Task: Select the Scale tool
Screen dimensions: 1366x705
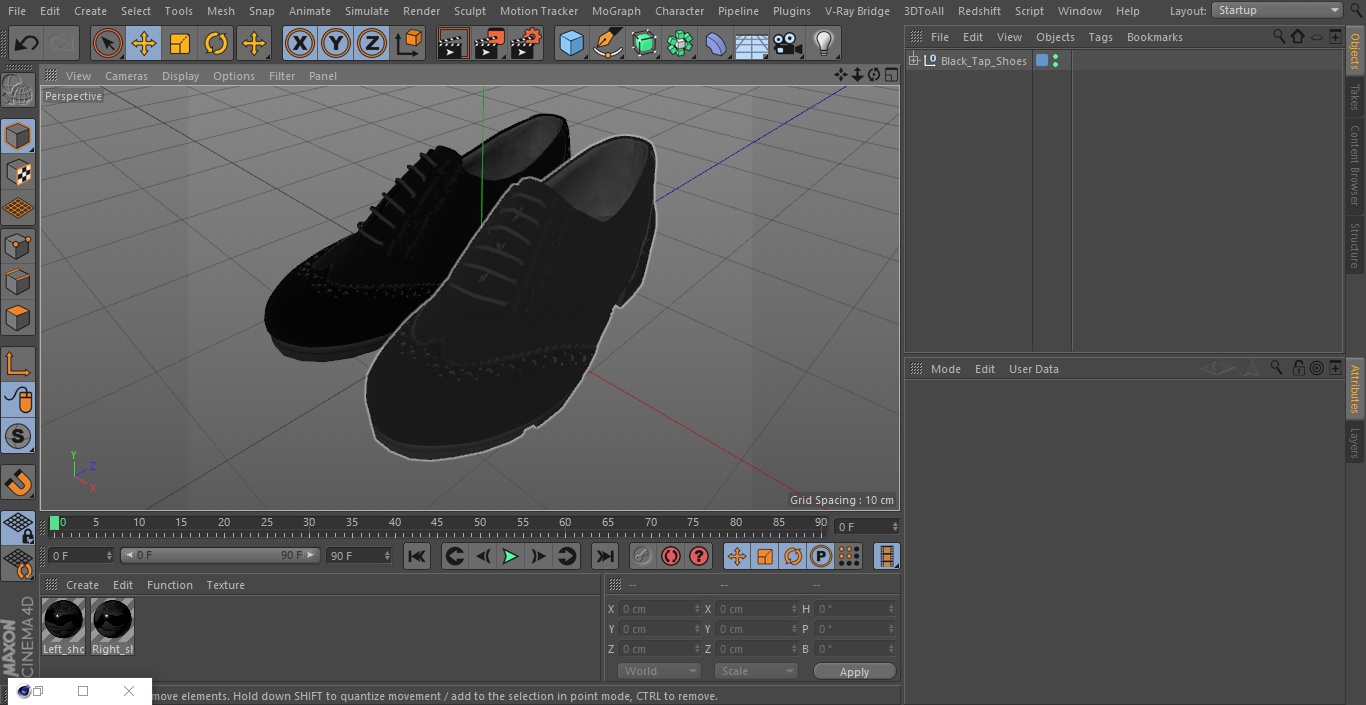Action: (x=180, y=44)
